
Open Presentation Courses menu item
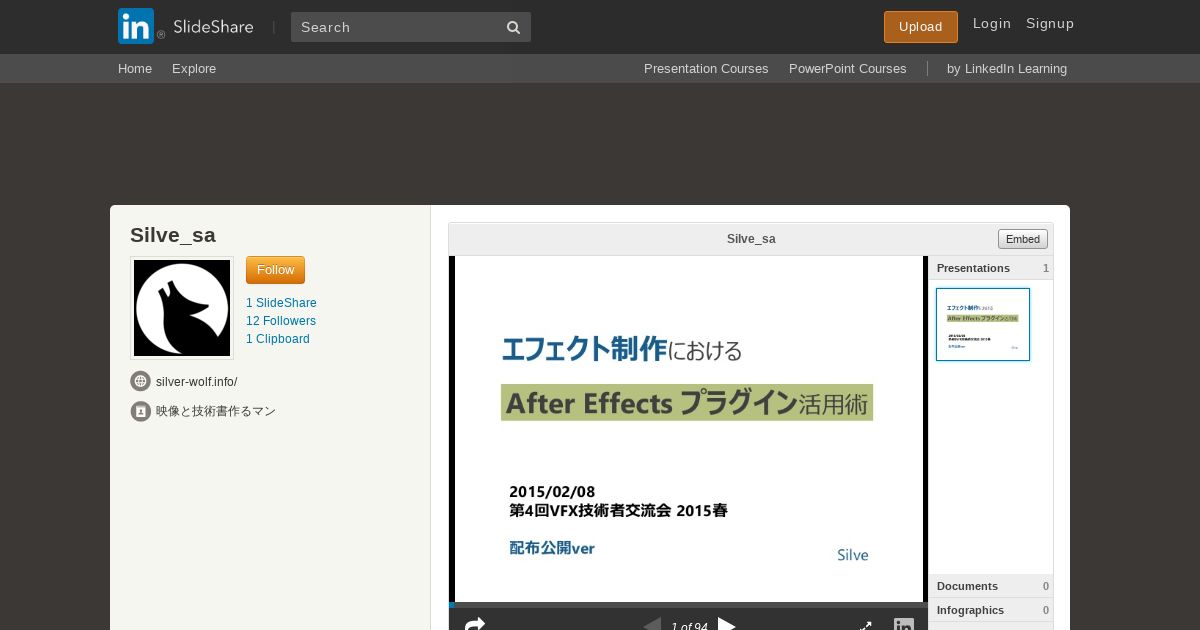706,69
